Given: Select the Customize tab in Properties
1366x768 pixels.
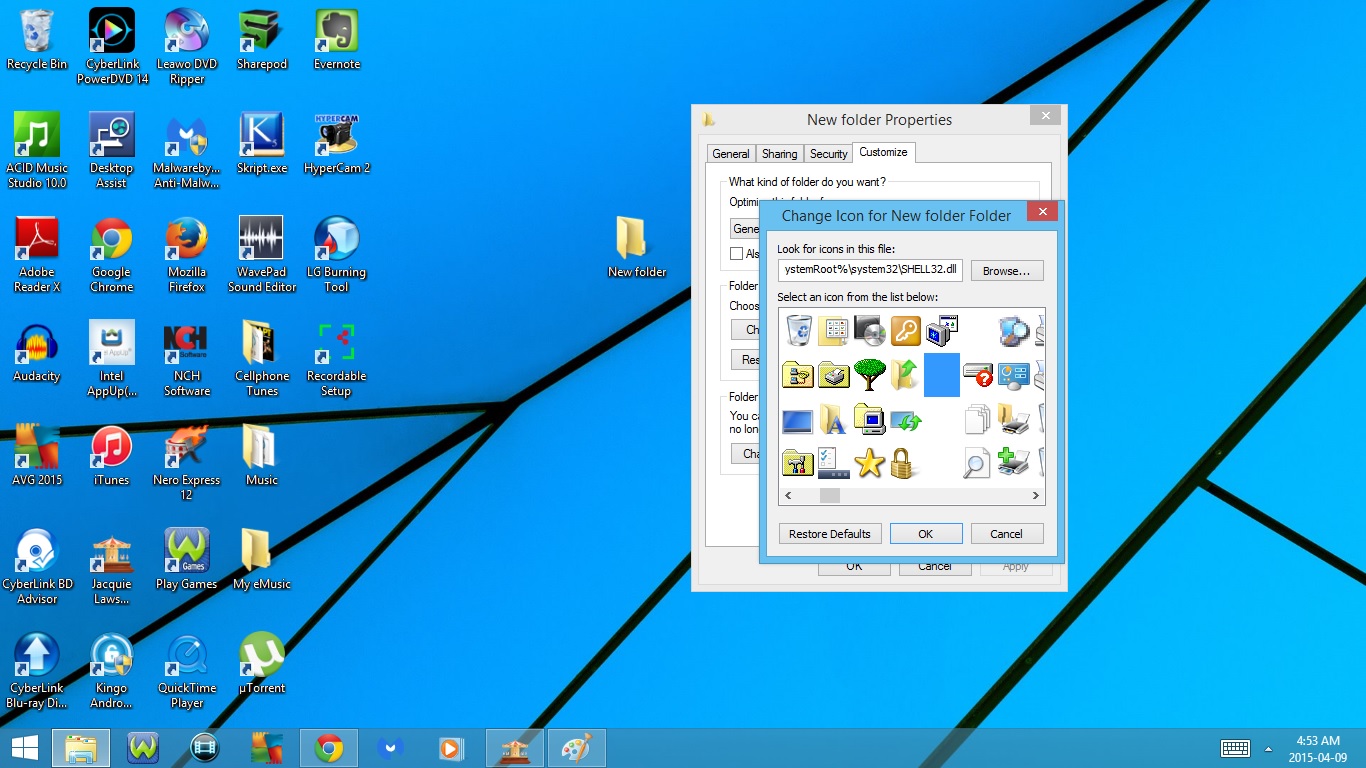Looking at the screenshot, I should pos(884,152).
